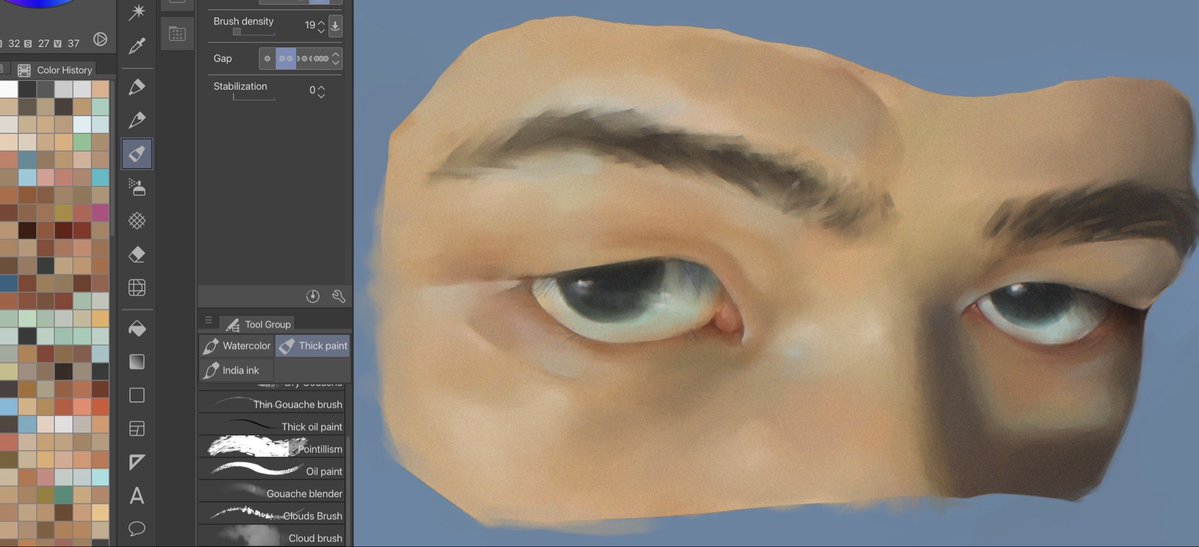Select the Airbrush tool
The width and height of the screenshot is (1199, 547).
click(137, 187)
